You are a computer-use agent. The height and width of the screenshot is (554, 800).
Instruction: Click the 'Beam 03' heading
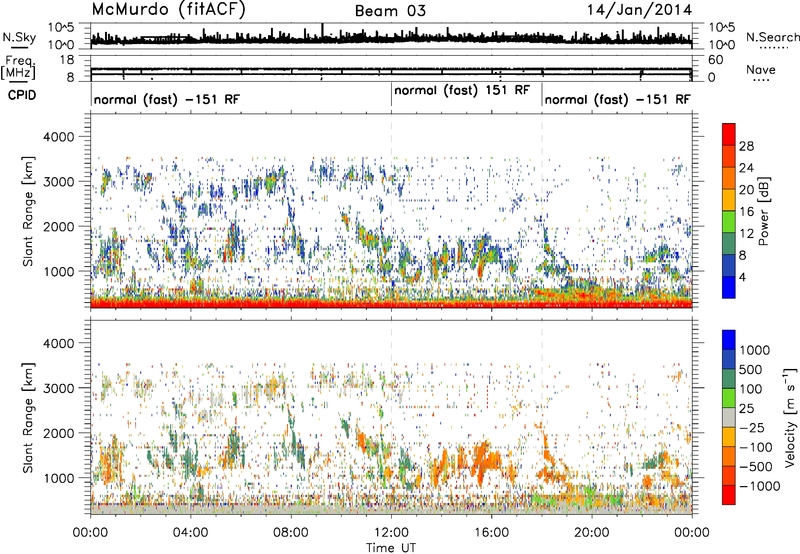pyautogui.click(x=390, y=11)
